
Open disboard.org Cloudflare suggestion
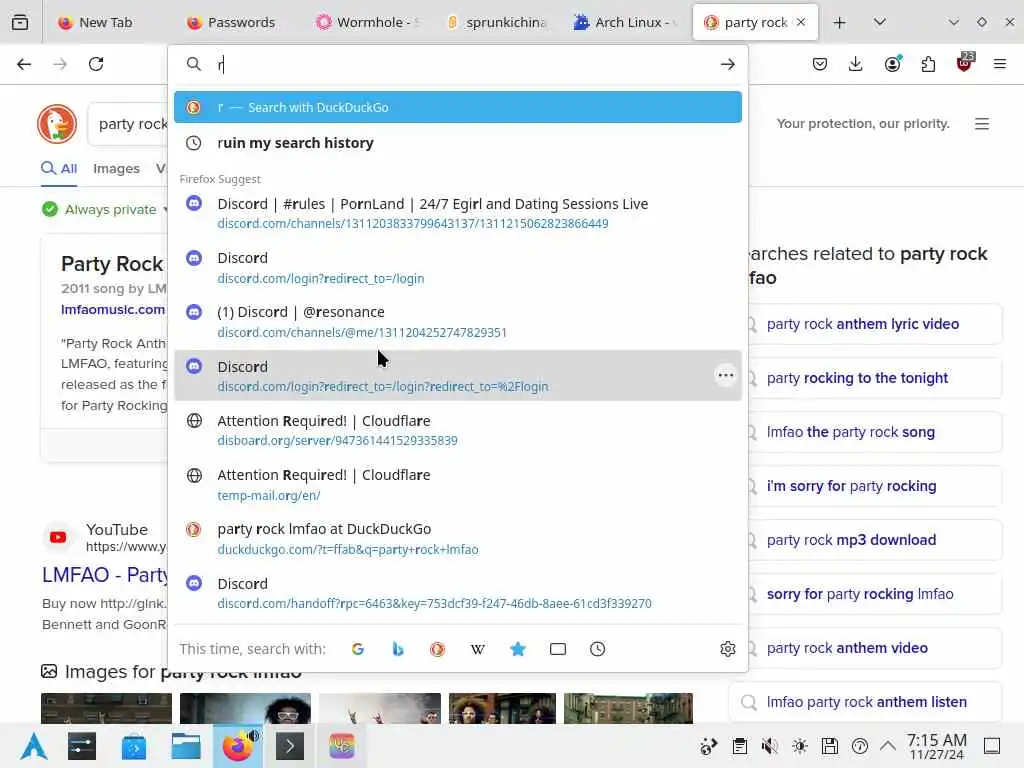(458, 430)
